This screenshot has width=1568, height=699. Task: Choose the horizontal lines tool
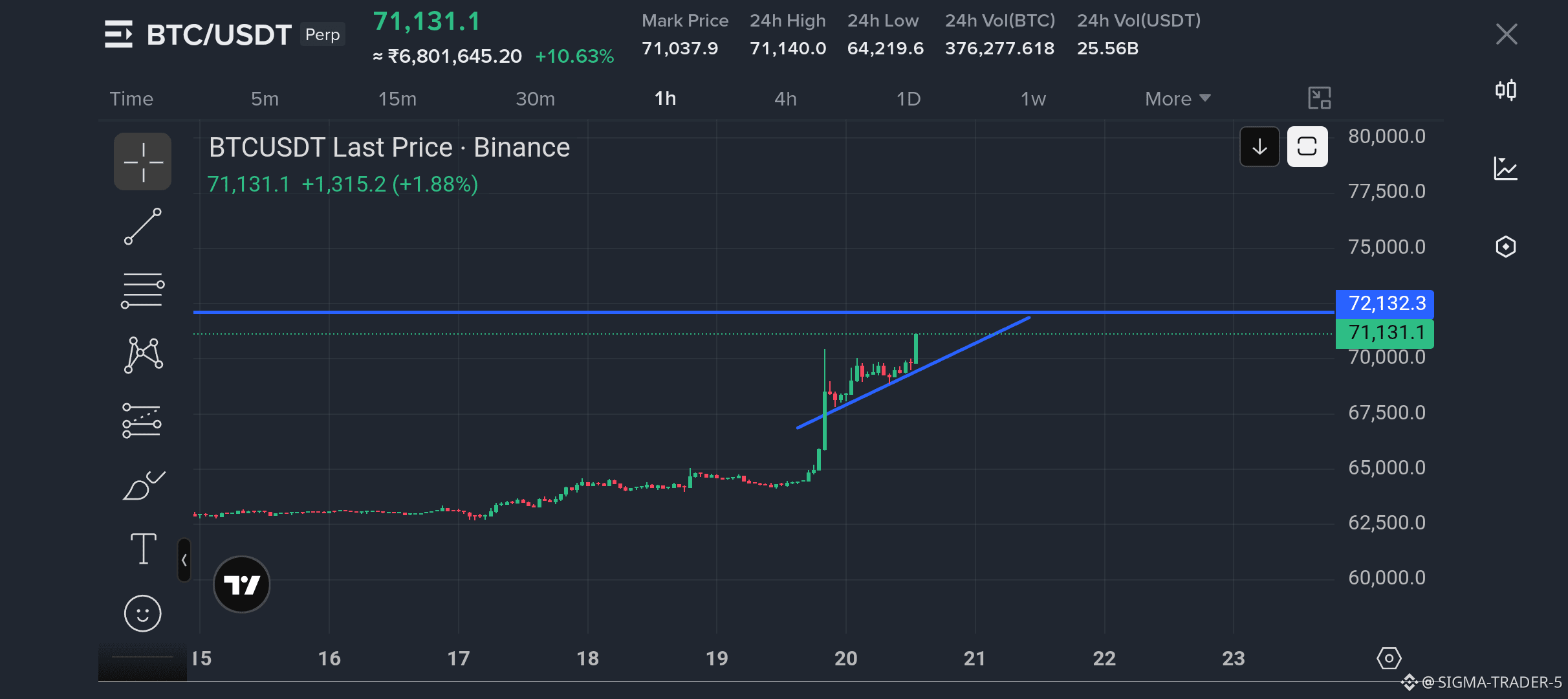(x=143, y=291)
